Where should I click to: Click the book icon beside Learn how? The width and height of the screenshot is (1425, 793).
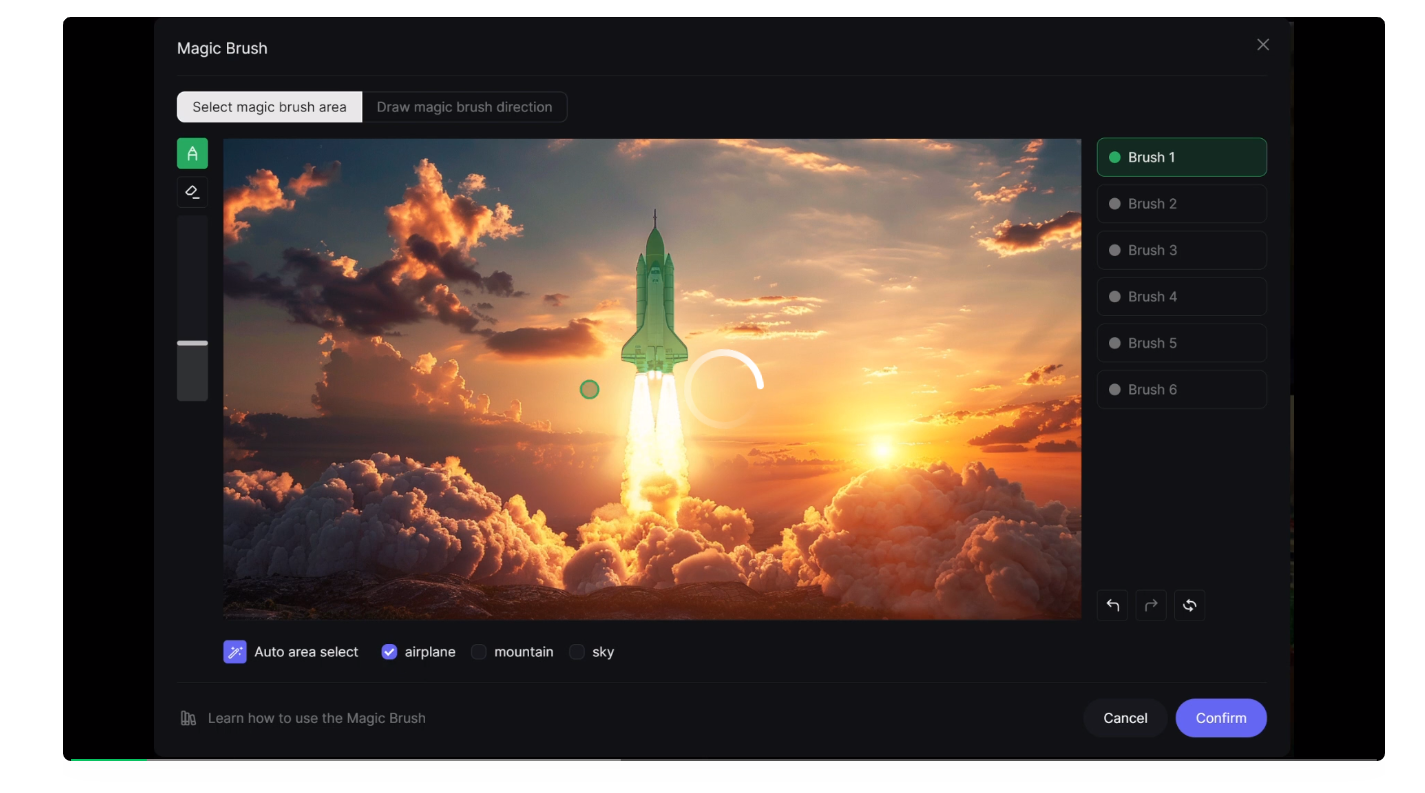click(x=188, y=718)
